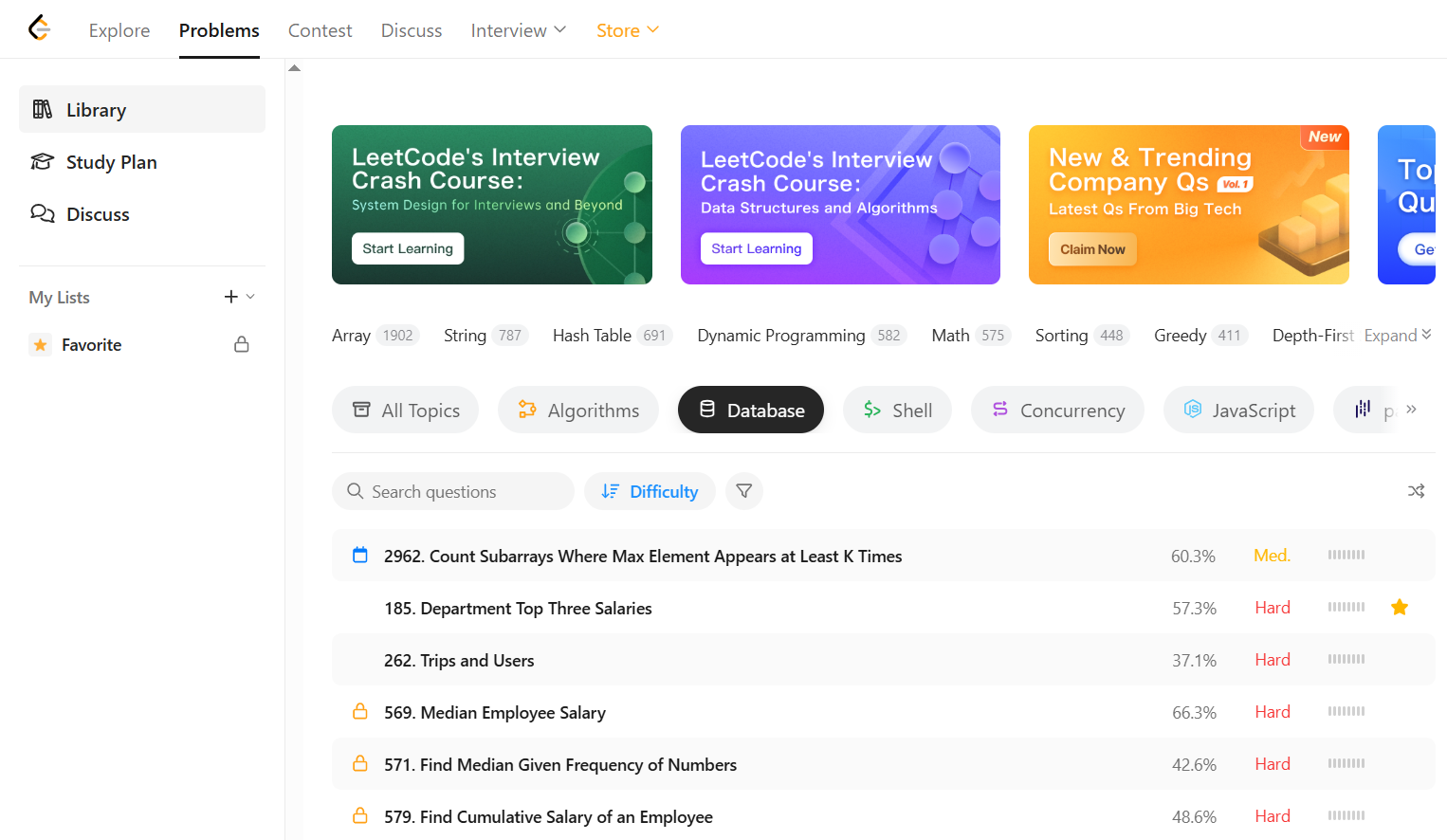1447x840 pixels.
Task: Select the Concurrency category
Action: 1057,410
